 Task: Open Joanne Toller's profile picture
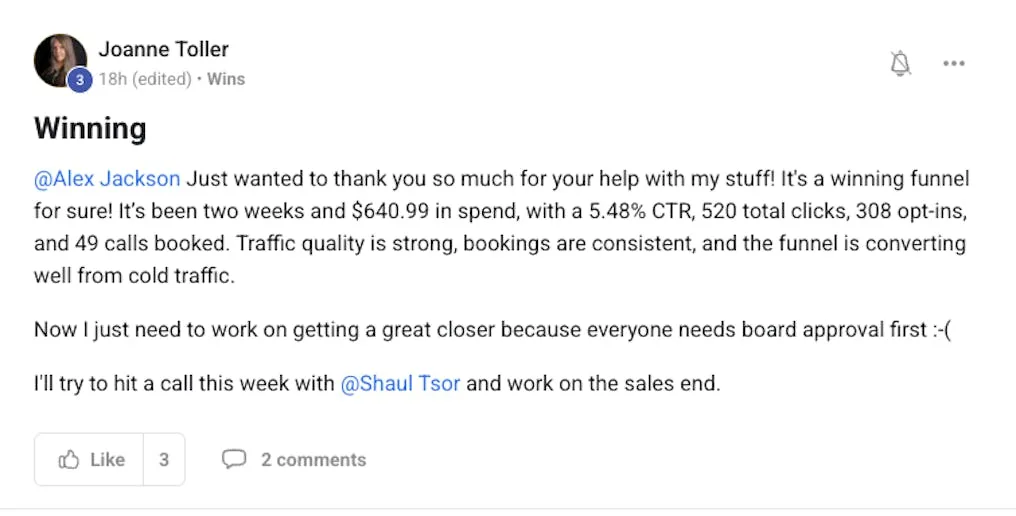58,57
